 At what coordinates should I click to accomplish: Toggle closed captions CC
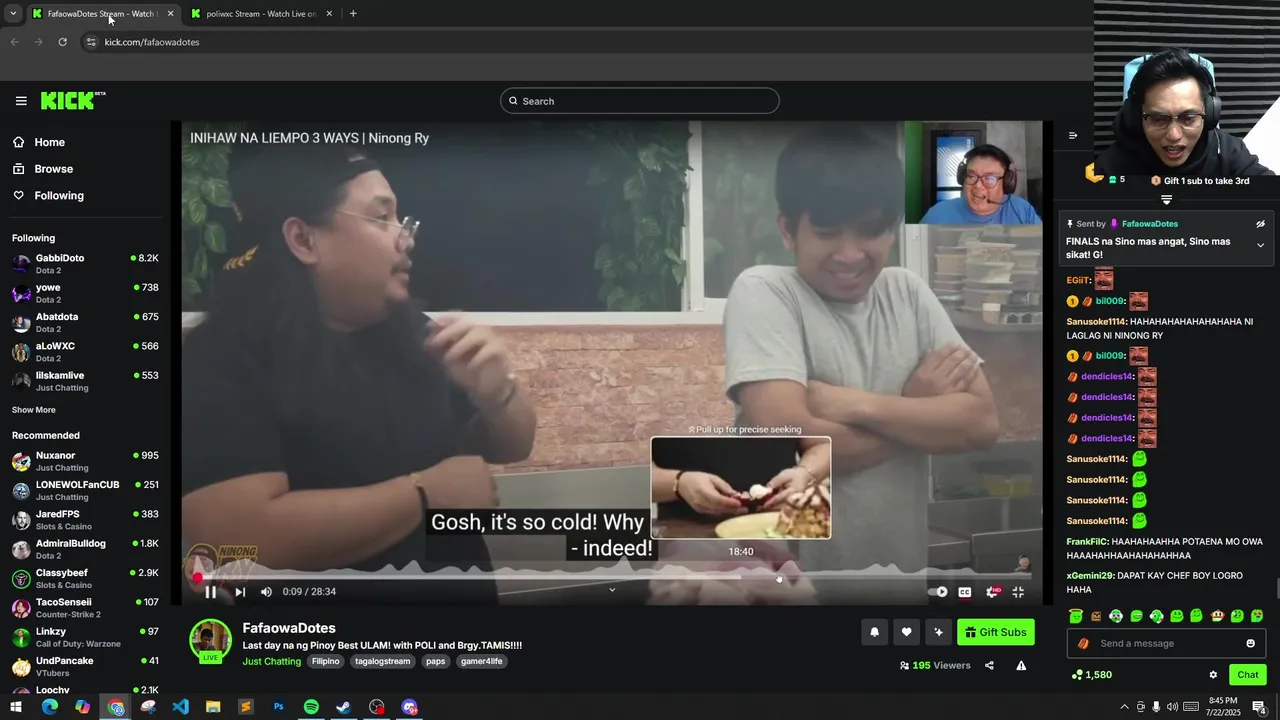pyautogui.click(x=965, y=592)
